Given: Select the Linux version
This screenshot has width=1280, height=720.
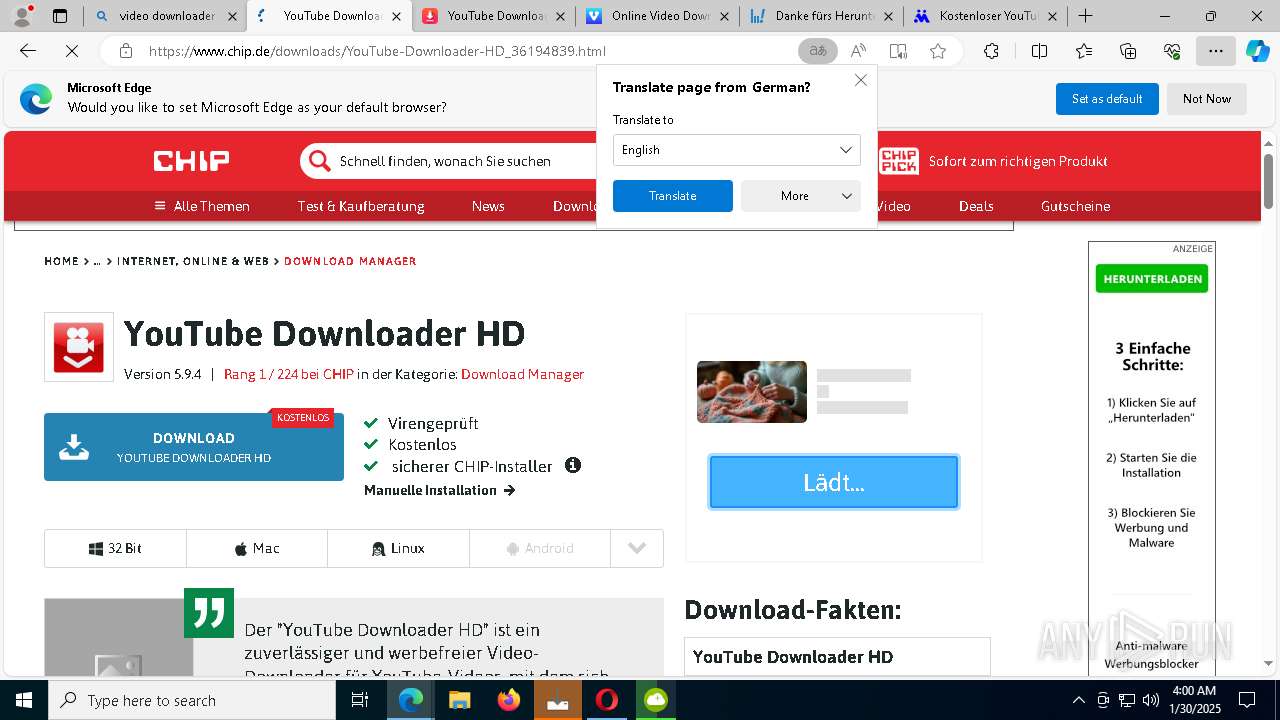Looking at the screenshot, I should 398,548.
